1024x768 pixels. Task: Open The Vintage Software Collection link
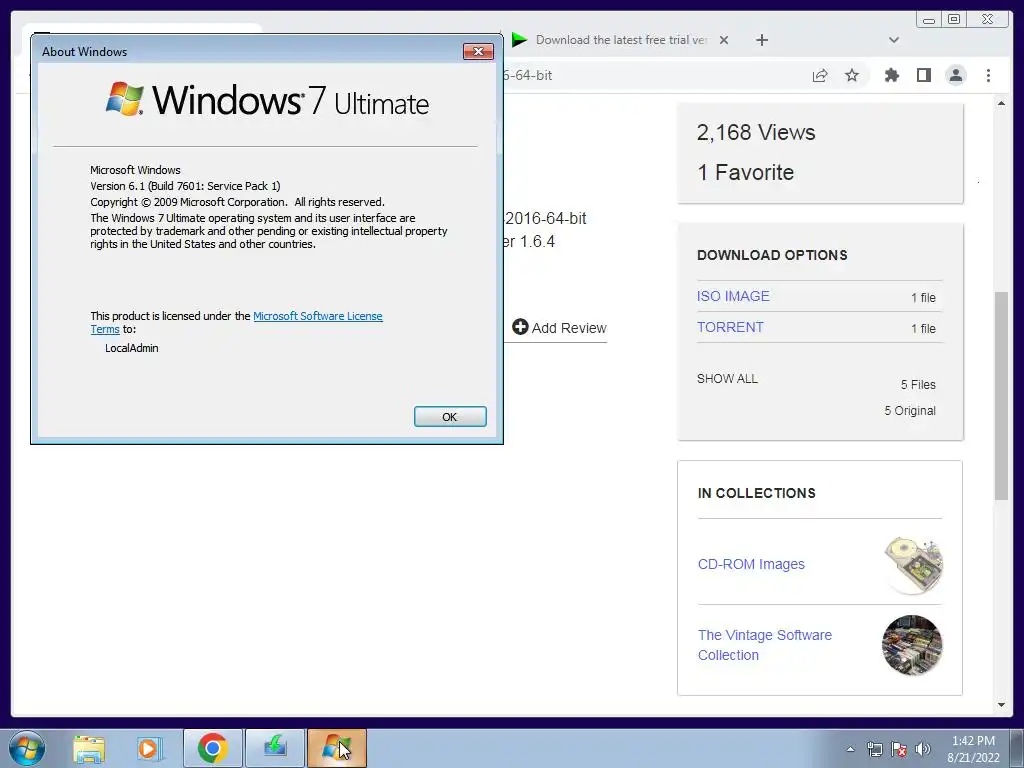tap(765, 645)
